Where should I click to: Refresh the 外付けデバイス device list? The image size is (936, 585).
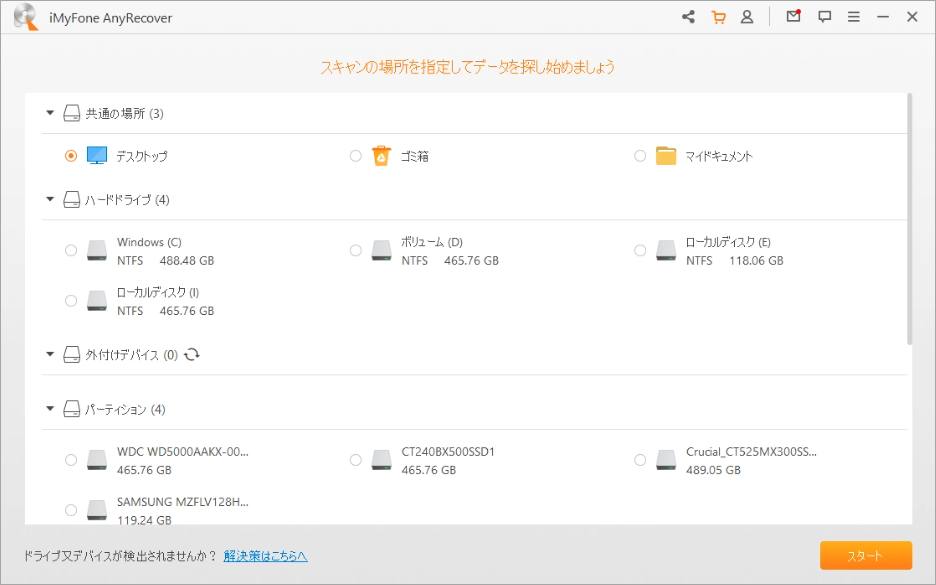pos(194,353)
